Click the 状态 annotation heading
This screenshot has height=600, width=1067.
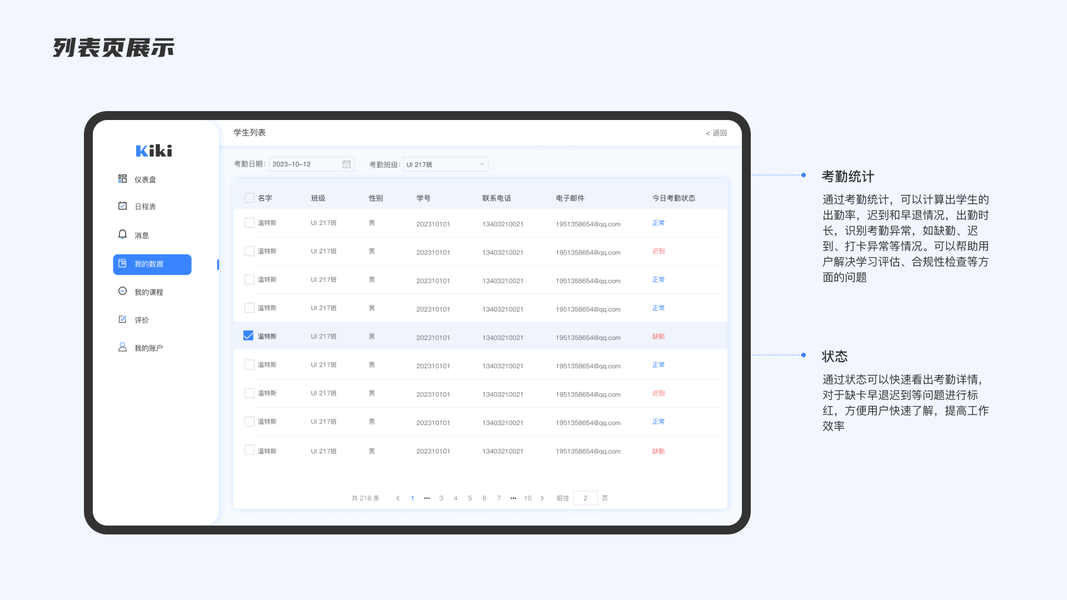tap(834, 356)
